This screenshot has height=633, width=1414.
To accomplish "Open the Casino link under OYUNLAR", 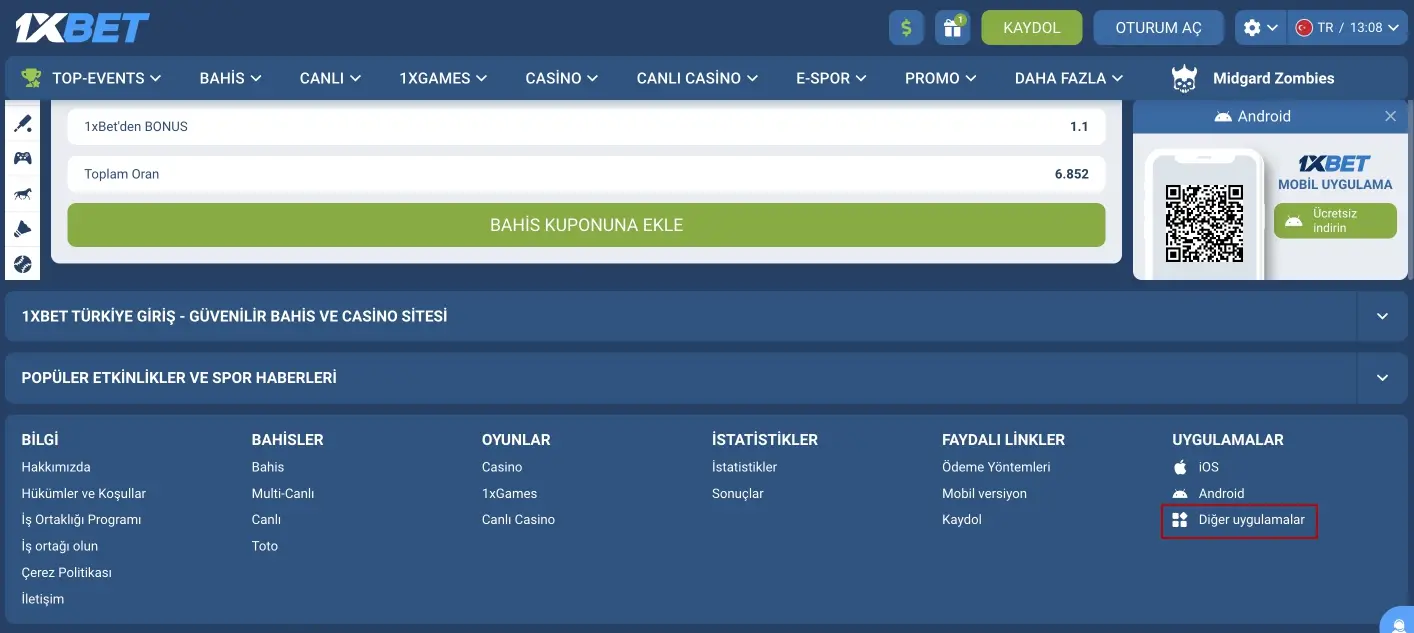I will (502, 467).
